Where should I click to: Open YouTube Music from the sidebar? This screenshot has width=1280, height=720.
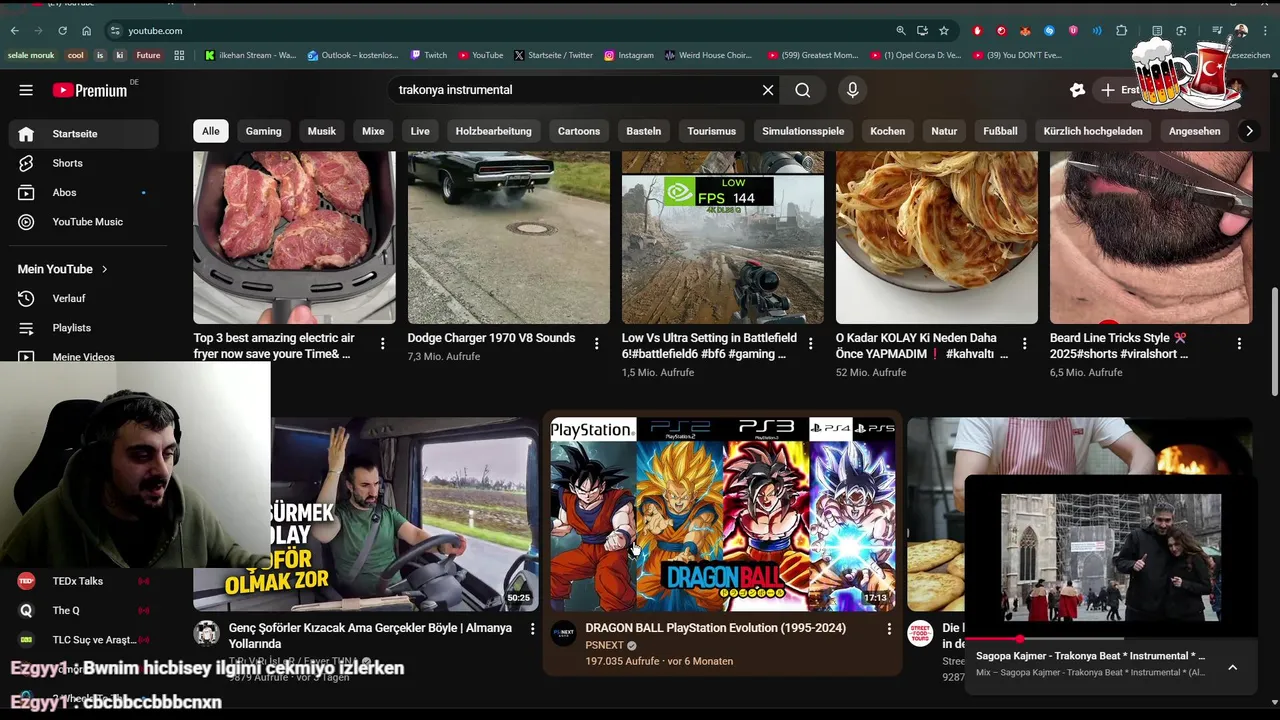[x=84, y=222]
